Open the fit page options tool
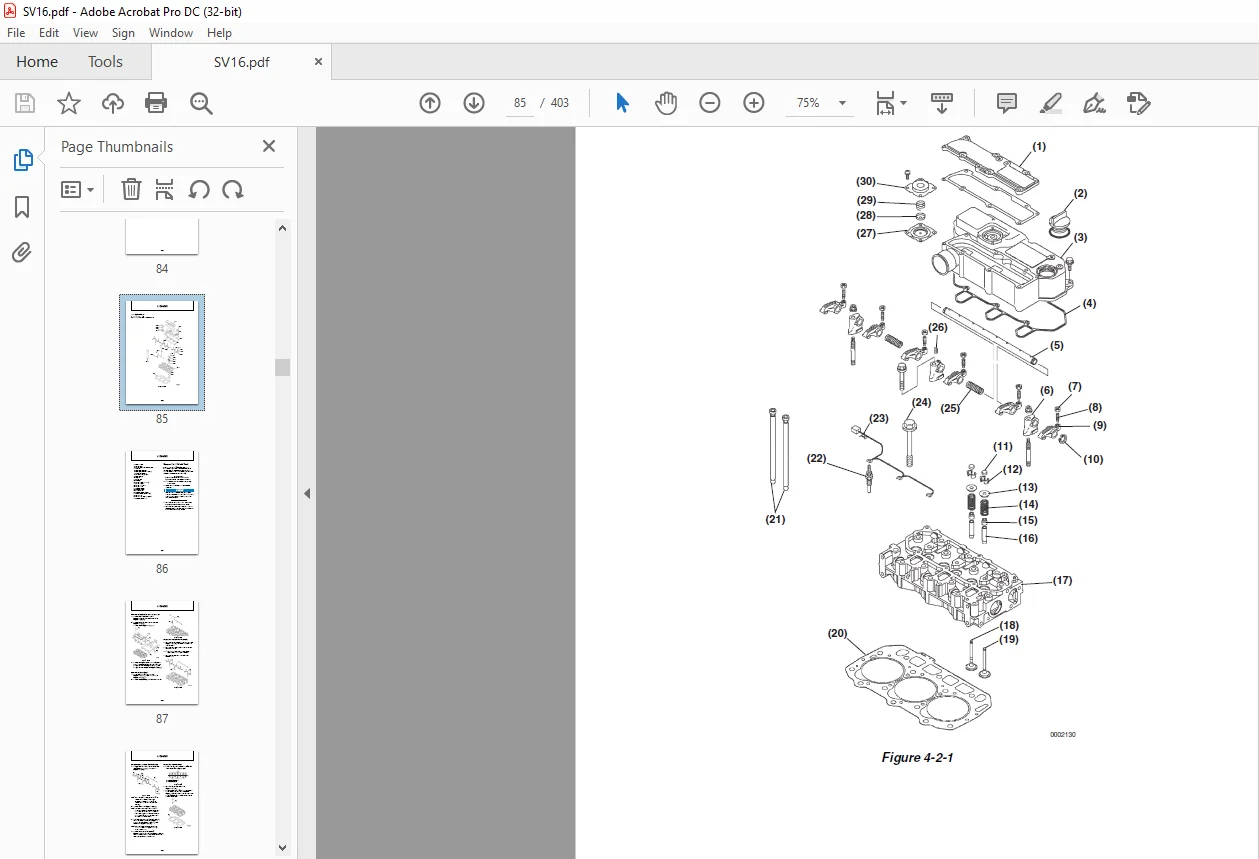This screenshot has width=1259, height=859. [x=885, y=103]
